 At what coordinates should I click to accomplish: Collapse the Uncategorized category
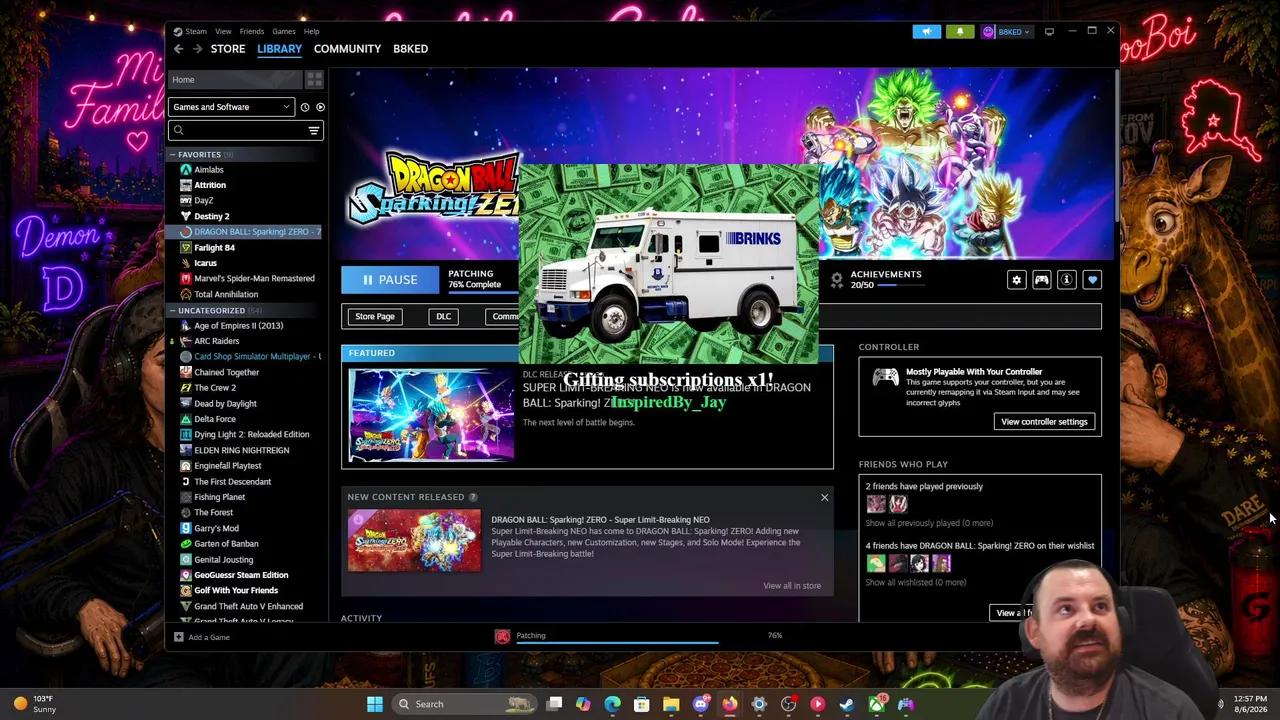tap(172, 311)
